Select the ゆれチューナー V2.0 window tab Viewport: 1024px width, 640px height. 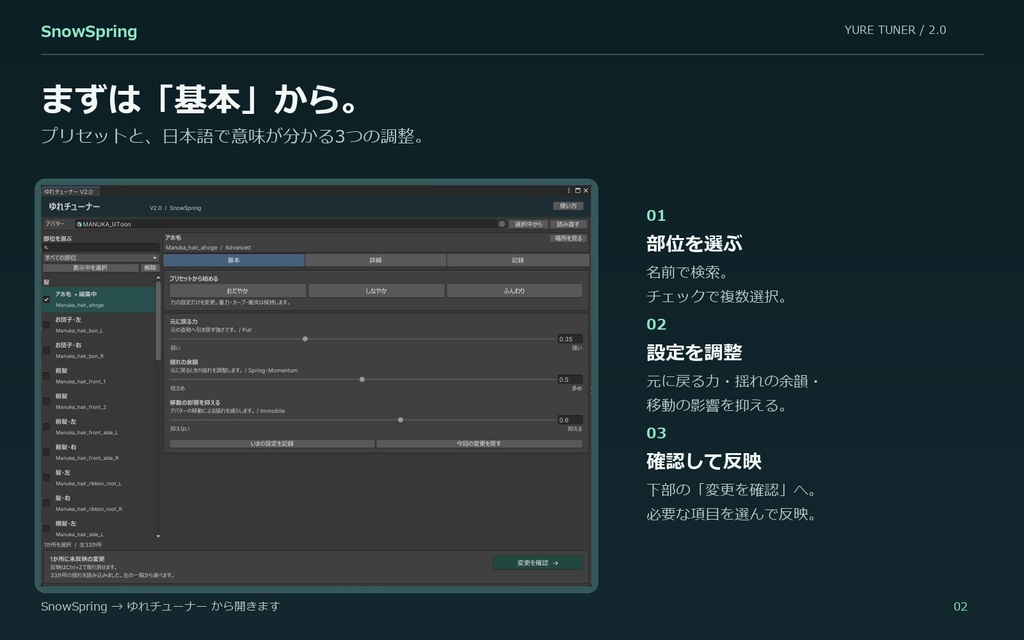[69, 191]
